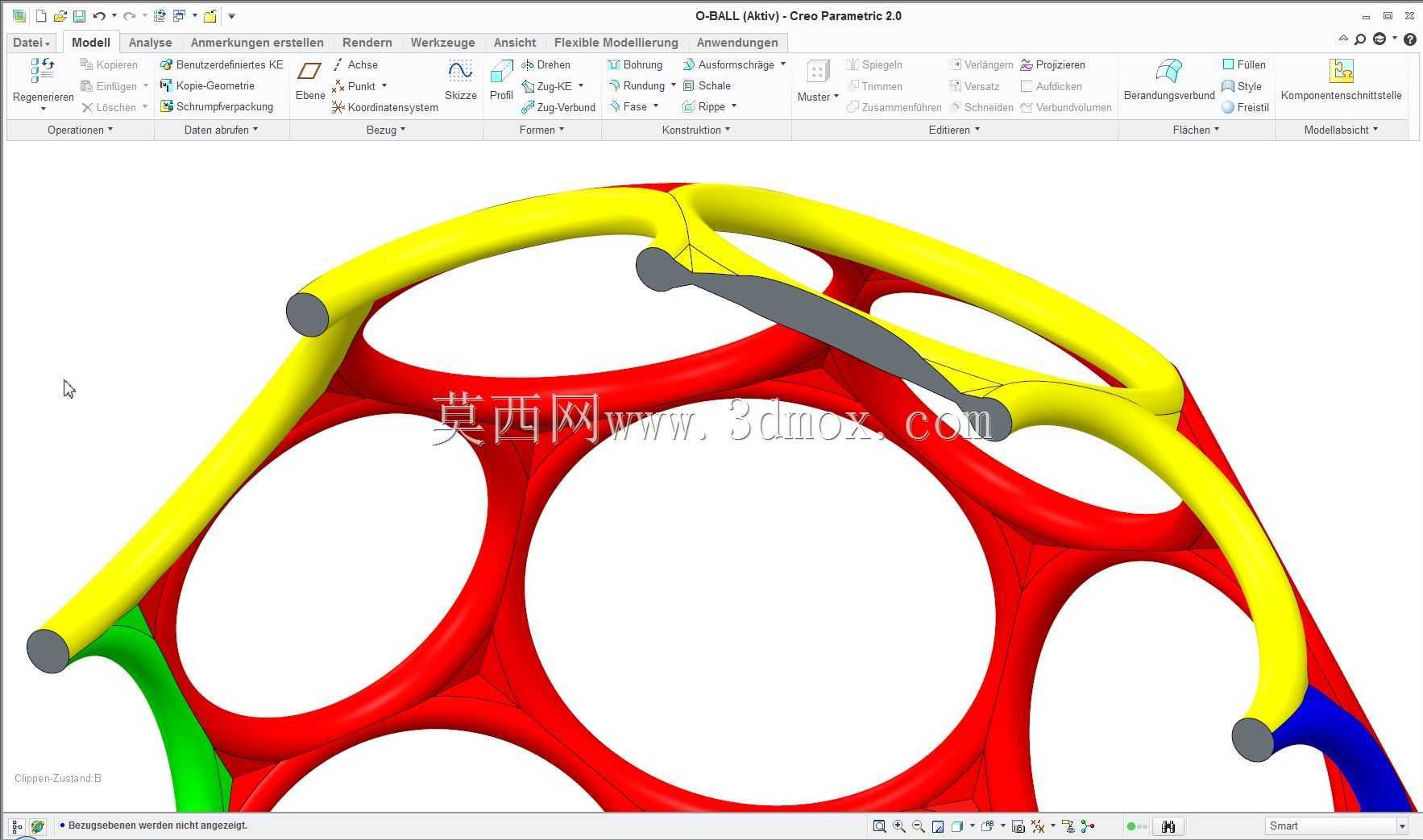The height and width of the screenshot is (840, 1423).
Task: Click the Achse datum axis tool
Action: coord(355,64)
